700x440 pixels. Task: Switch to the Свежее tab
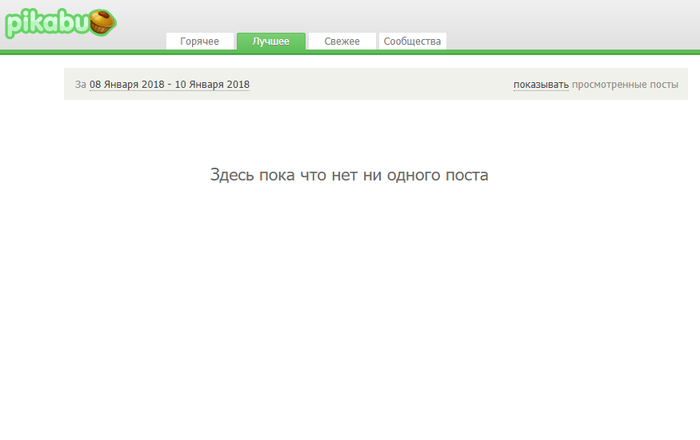click(x=342, y=41)
